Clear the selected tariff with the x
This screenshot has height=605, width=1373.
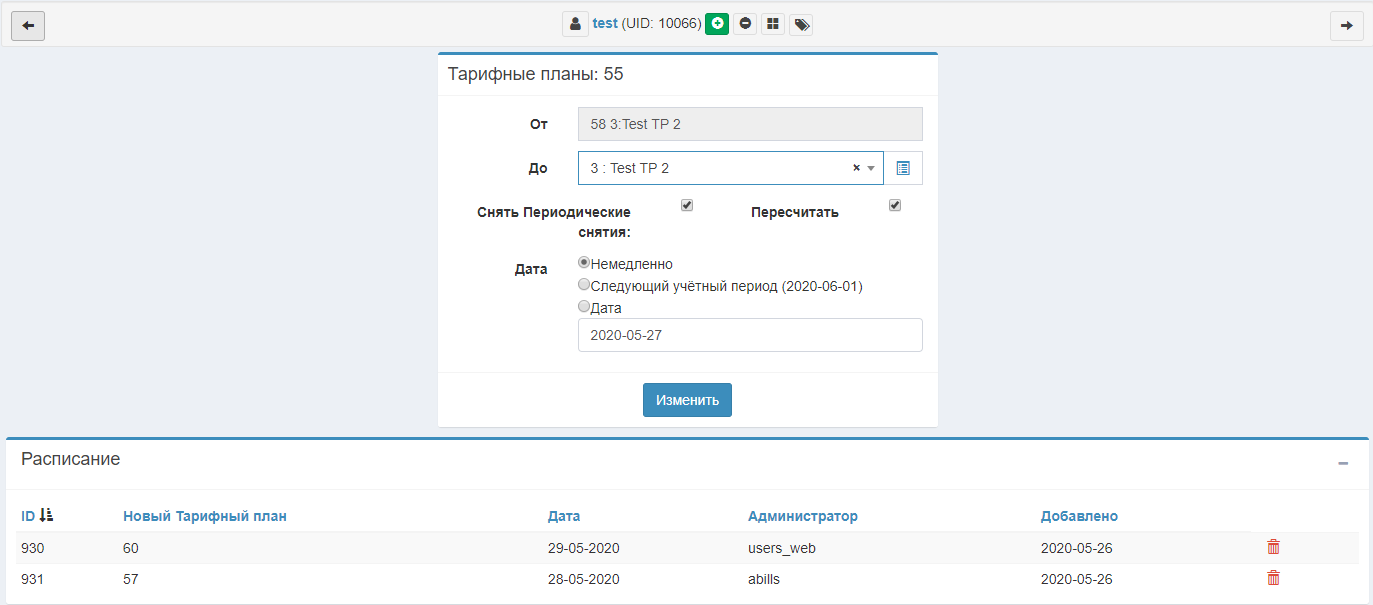(x=856, y=169)
